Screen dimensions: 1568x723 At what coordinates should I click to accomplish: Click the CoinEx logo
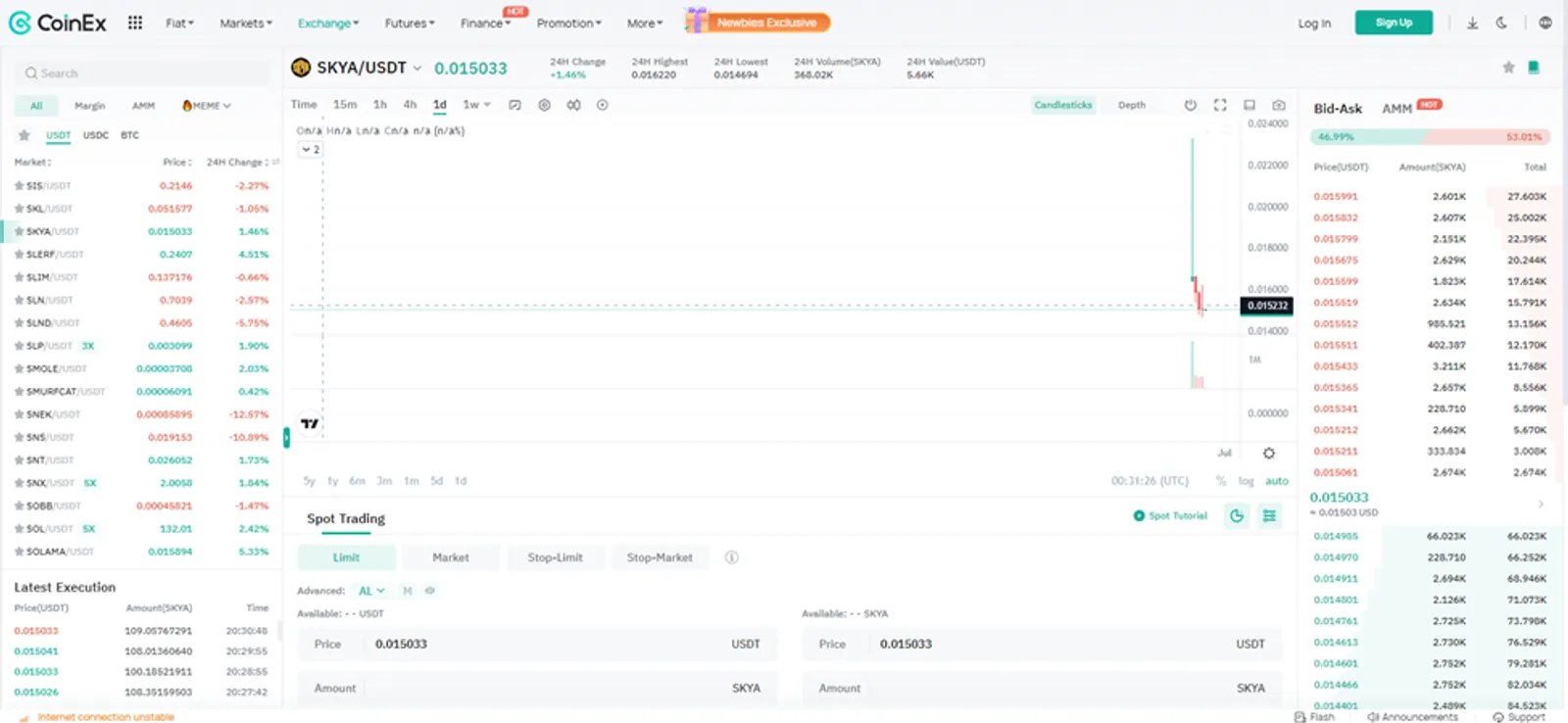click(x=58, y=23)
